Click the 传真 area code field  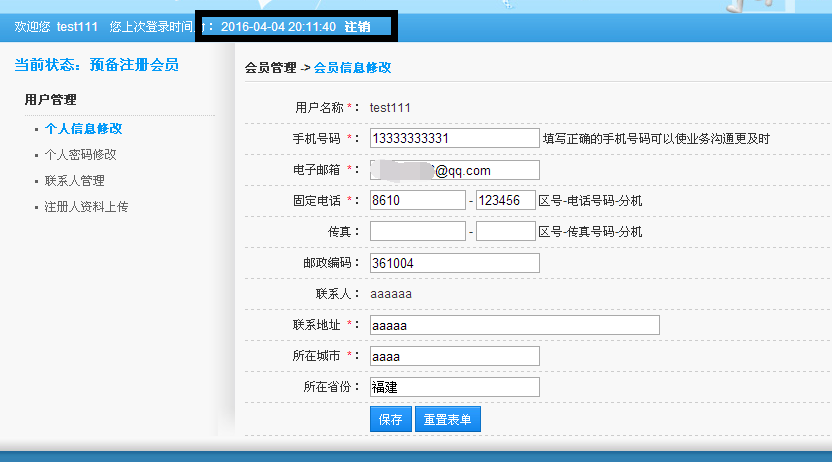coord(418,231)
